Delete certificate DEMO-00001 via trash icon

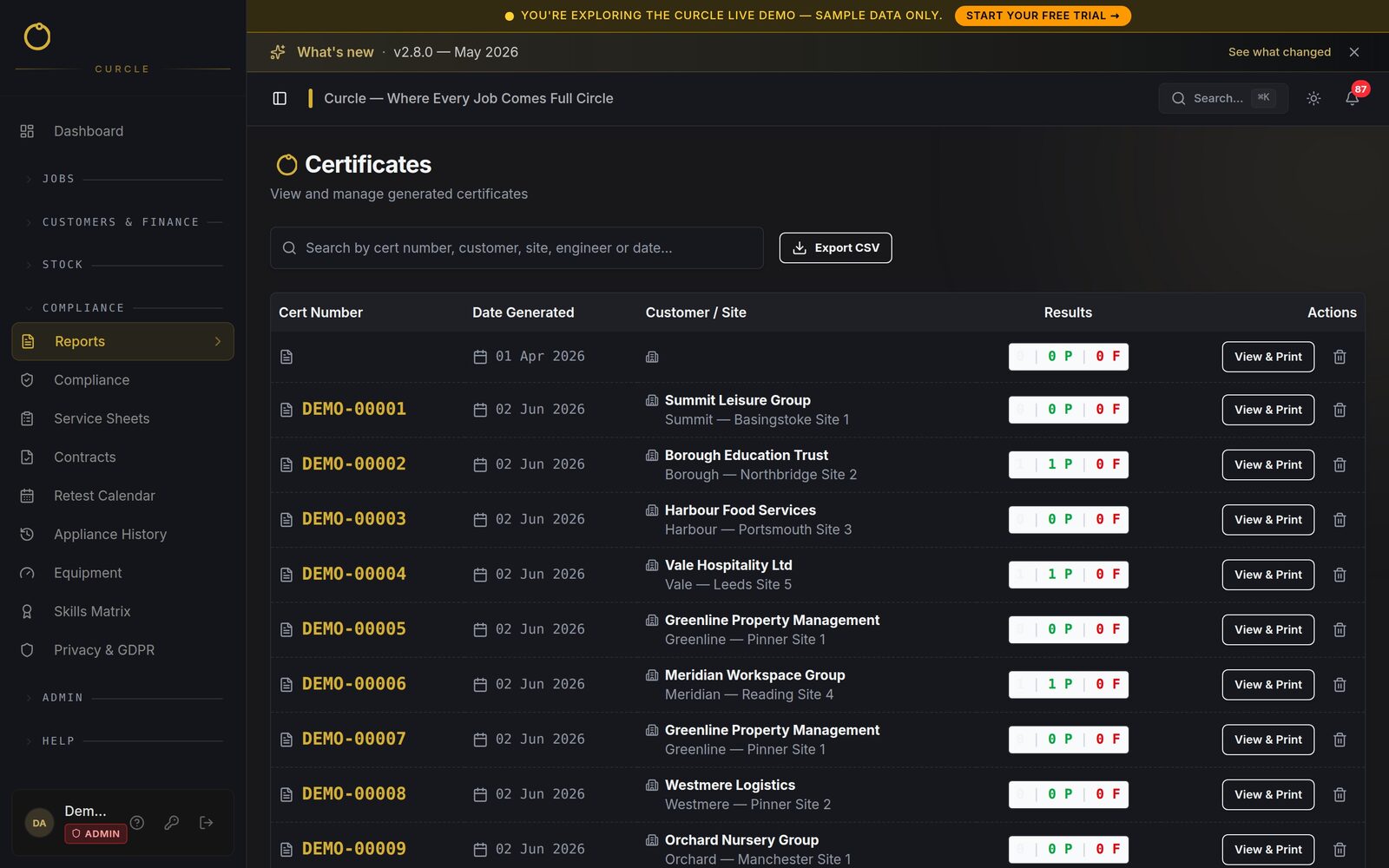click(x=1340, y=410)
